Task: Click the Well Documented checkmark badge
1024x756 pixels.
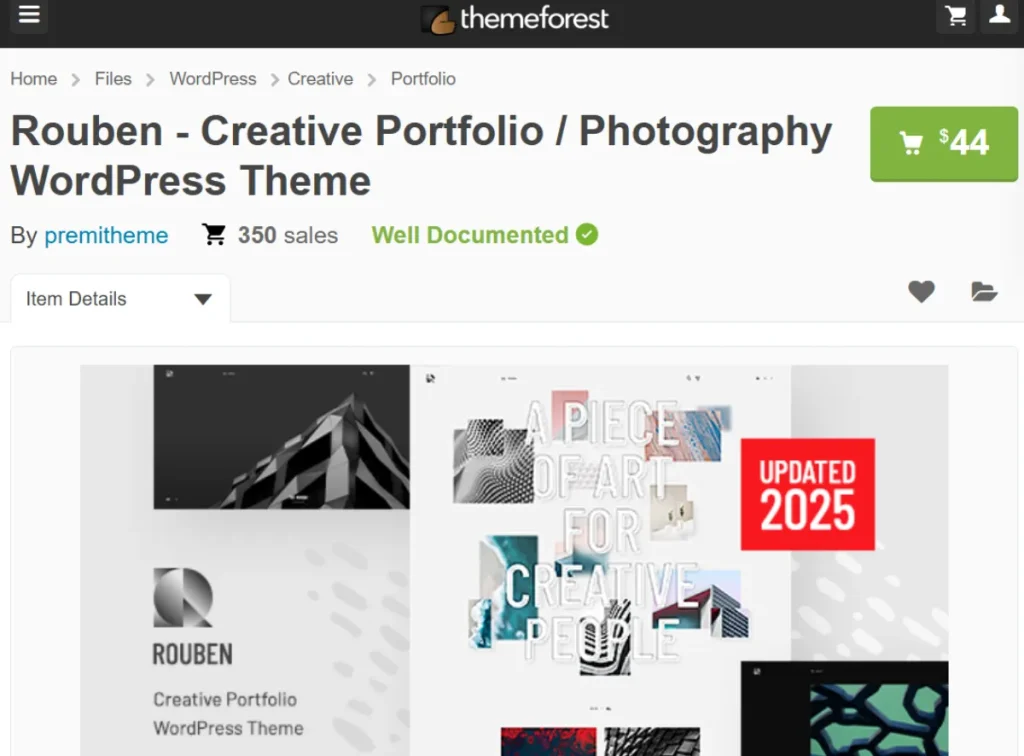Action: point(586,234)
